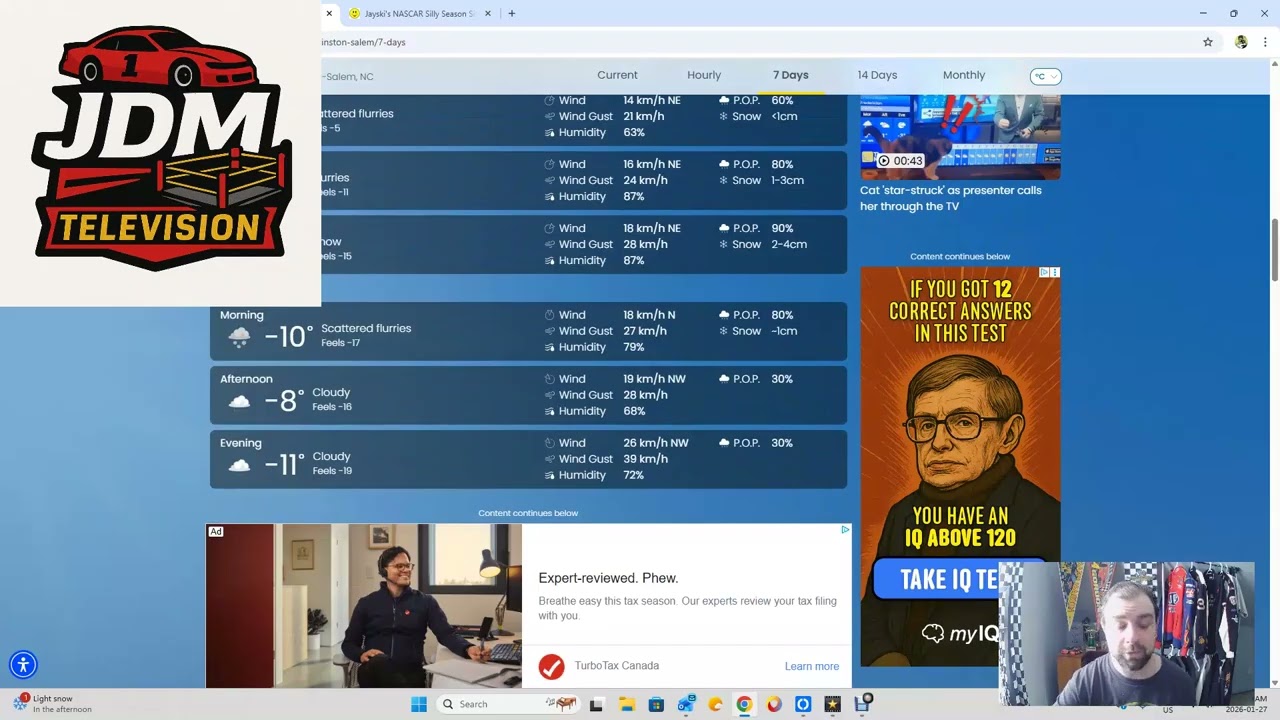Open the Hourly forecast tab
The height and width of the screenshot is (720, 1280).
(x=704, y=75)
